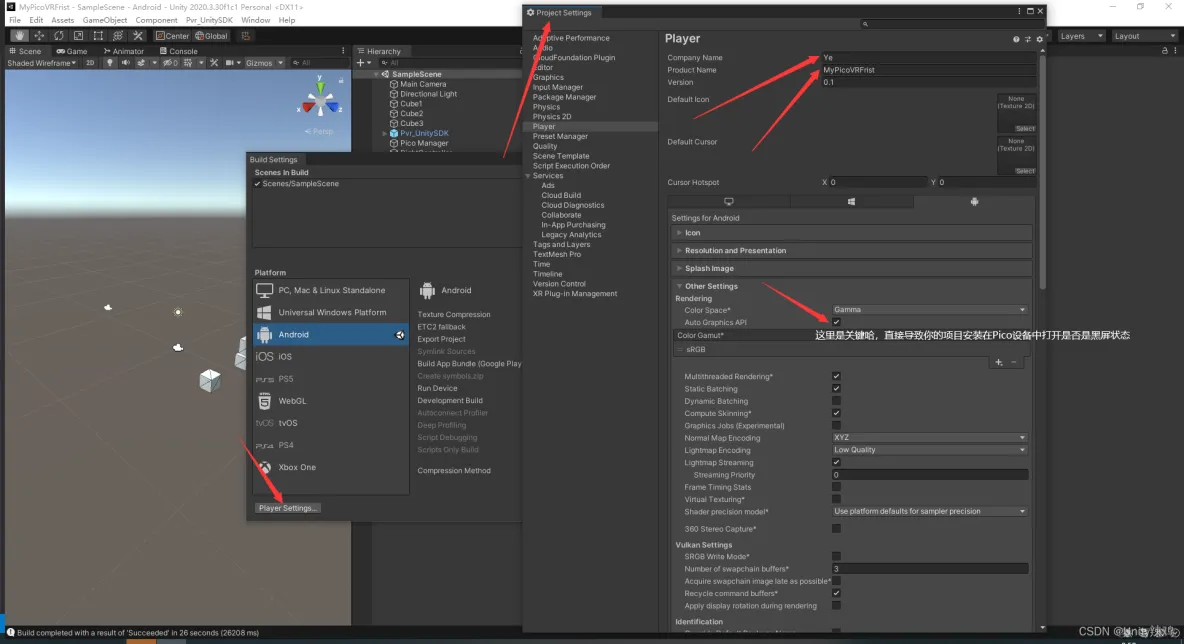Select the Transform tool in Unity toolbar
The height and width of the screenshot is (644, 1184).
[x=118, y=35]
